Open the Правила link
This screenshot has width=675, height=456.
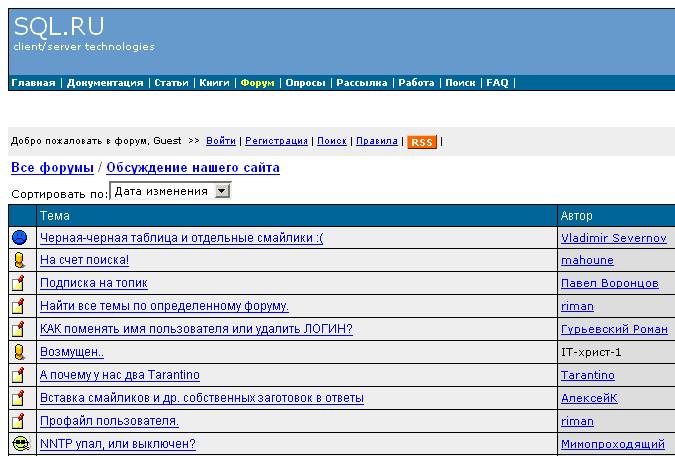(378, 142)
